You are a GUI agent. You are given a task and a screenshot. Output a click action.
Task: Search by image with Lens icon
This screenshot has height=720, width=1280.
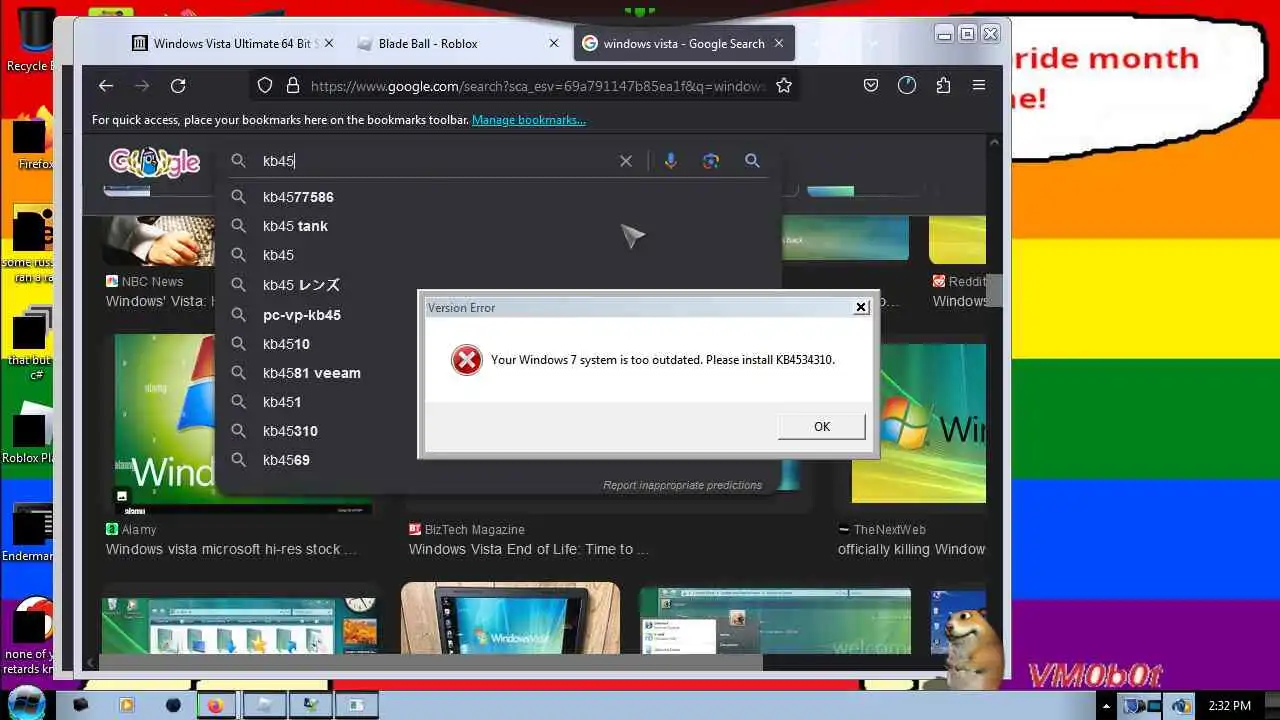tap(711, 161)
